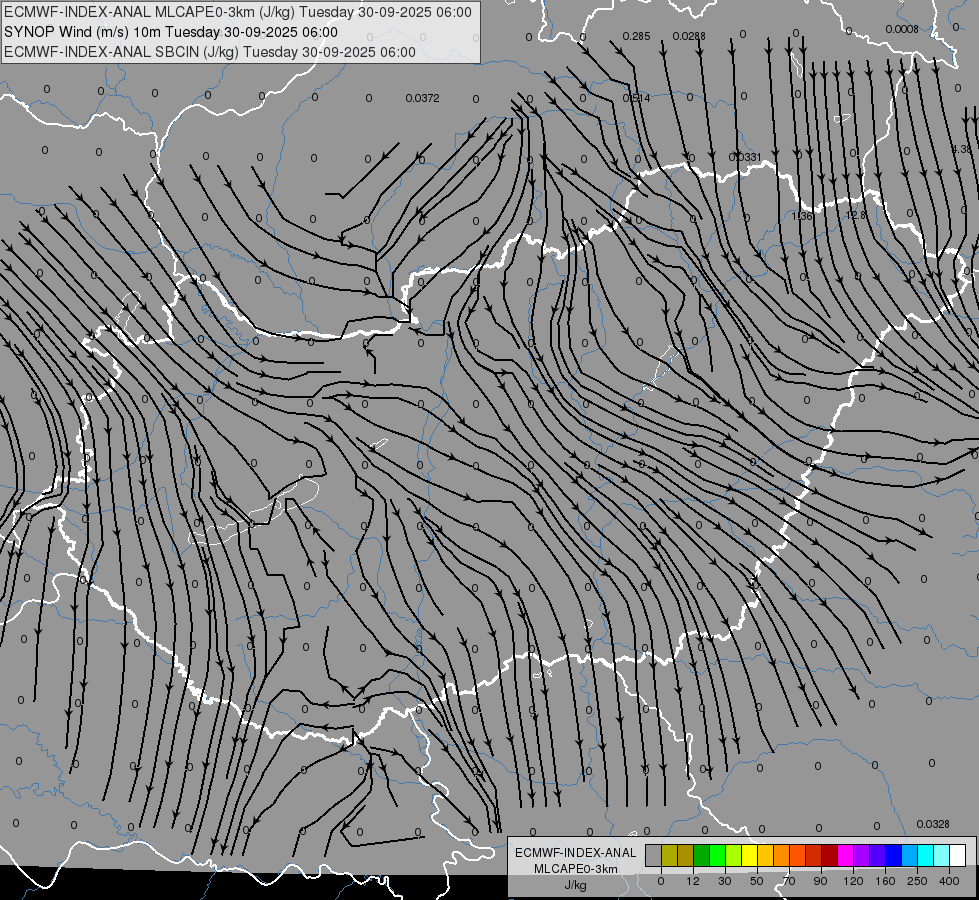
Task: Pick the pure yellow legend swatch
Action: (x=749, y=855)
